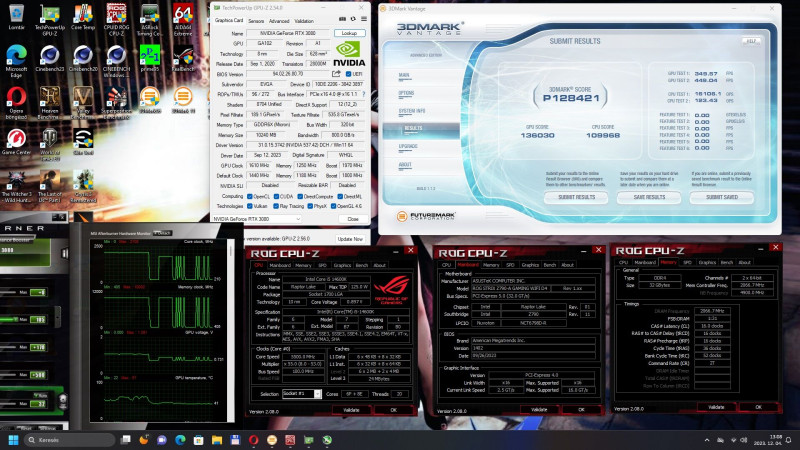
Task: Select Mainboard tab in the left ROG CPU-Z window
Action: click(280, 265)
